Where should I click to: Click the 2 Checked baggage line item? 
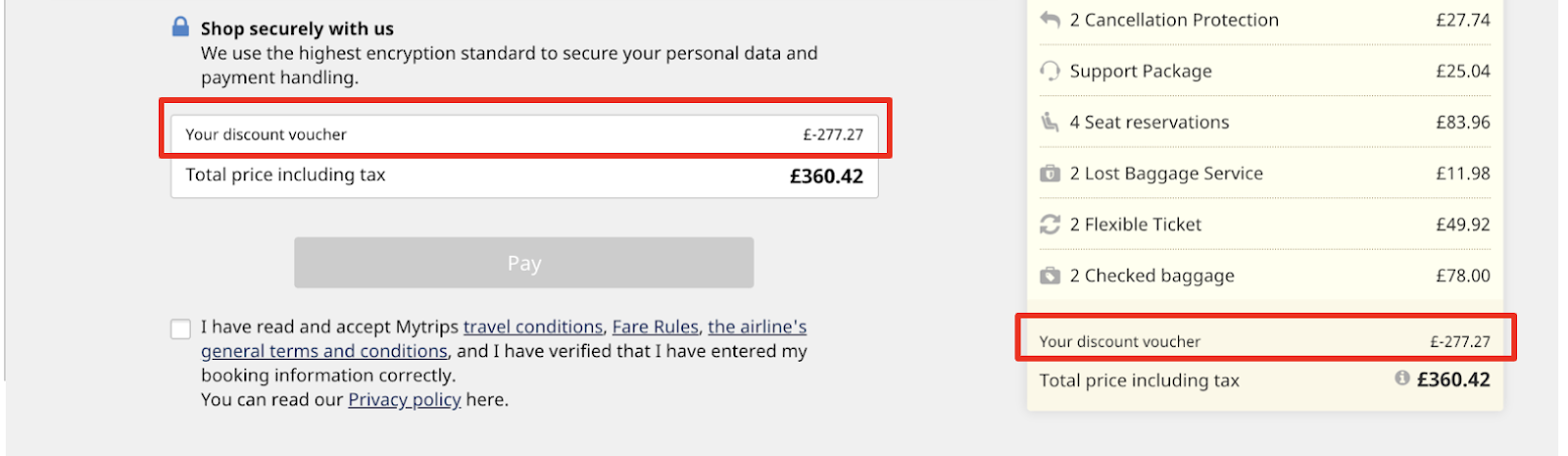1264,276
